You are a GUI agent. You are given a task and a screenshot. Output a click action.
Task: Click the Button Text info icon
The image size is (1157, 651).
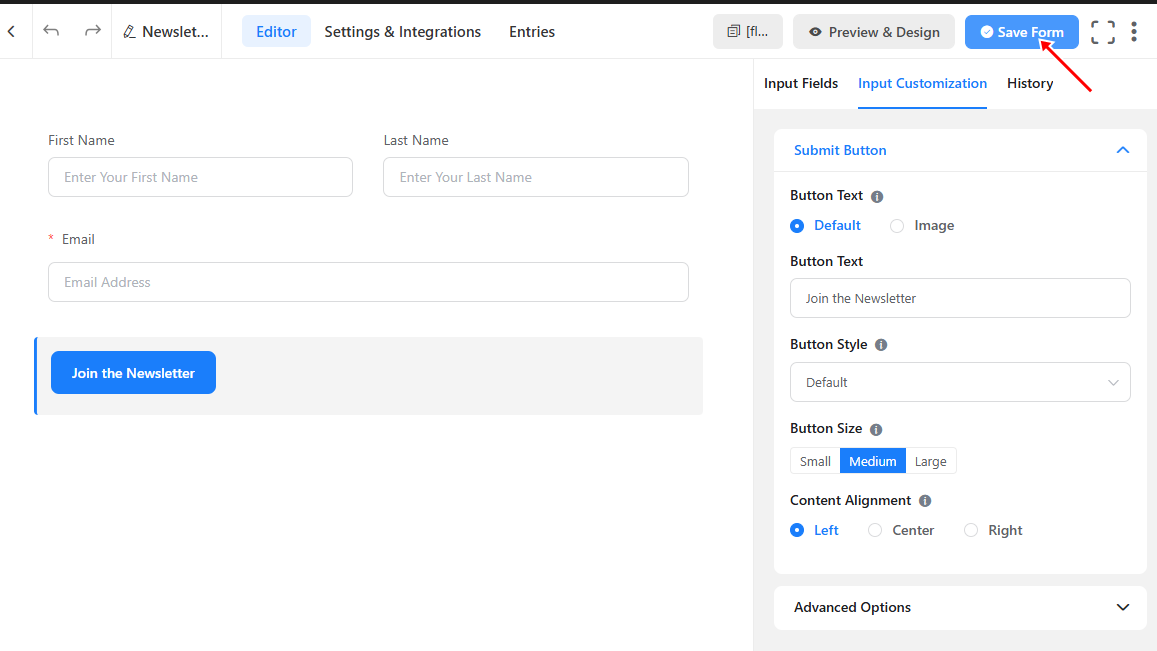click(877, 196)
